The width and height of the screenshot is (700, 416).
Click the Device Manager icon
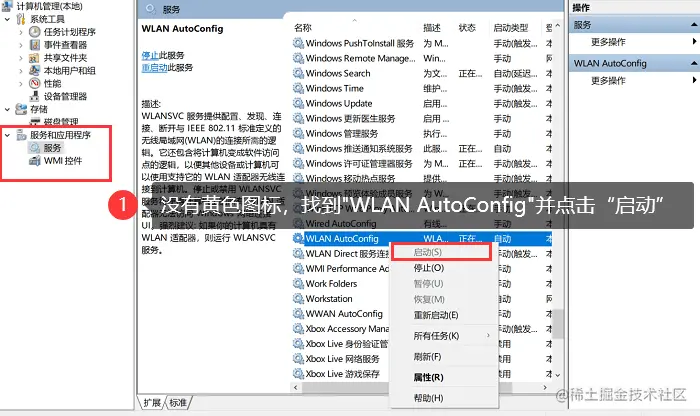pyautogui.click(x=34, y=96)
